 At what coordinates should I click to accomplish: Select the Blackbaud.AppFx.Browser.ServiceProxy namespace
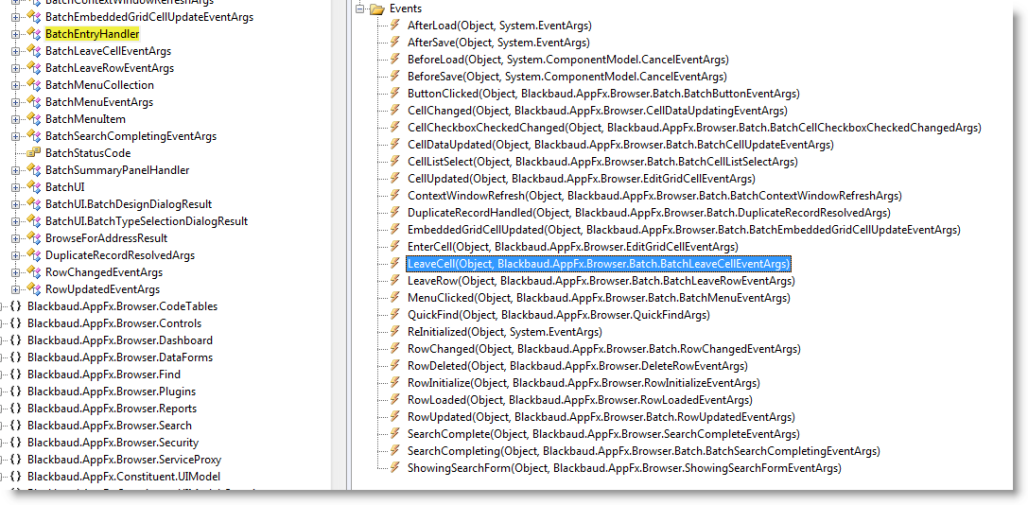125,460
